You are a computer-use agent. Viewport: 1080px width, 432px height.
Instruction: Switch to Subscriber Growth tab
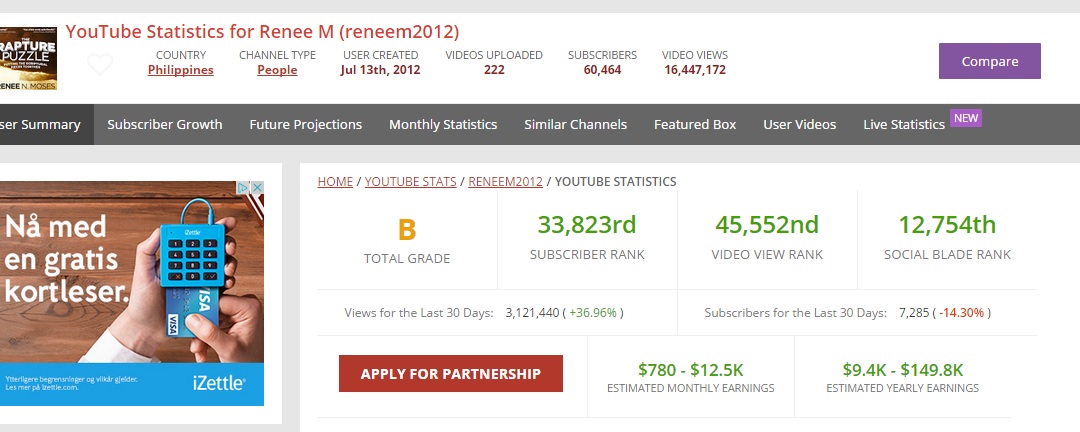(165, 125)
